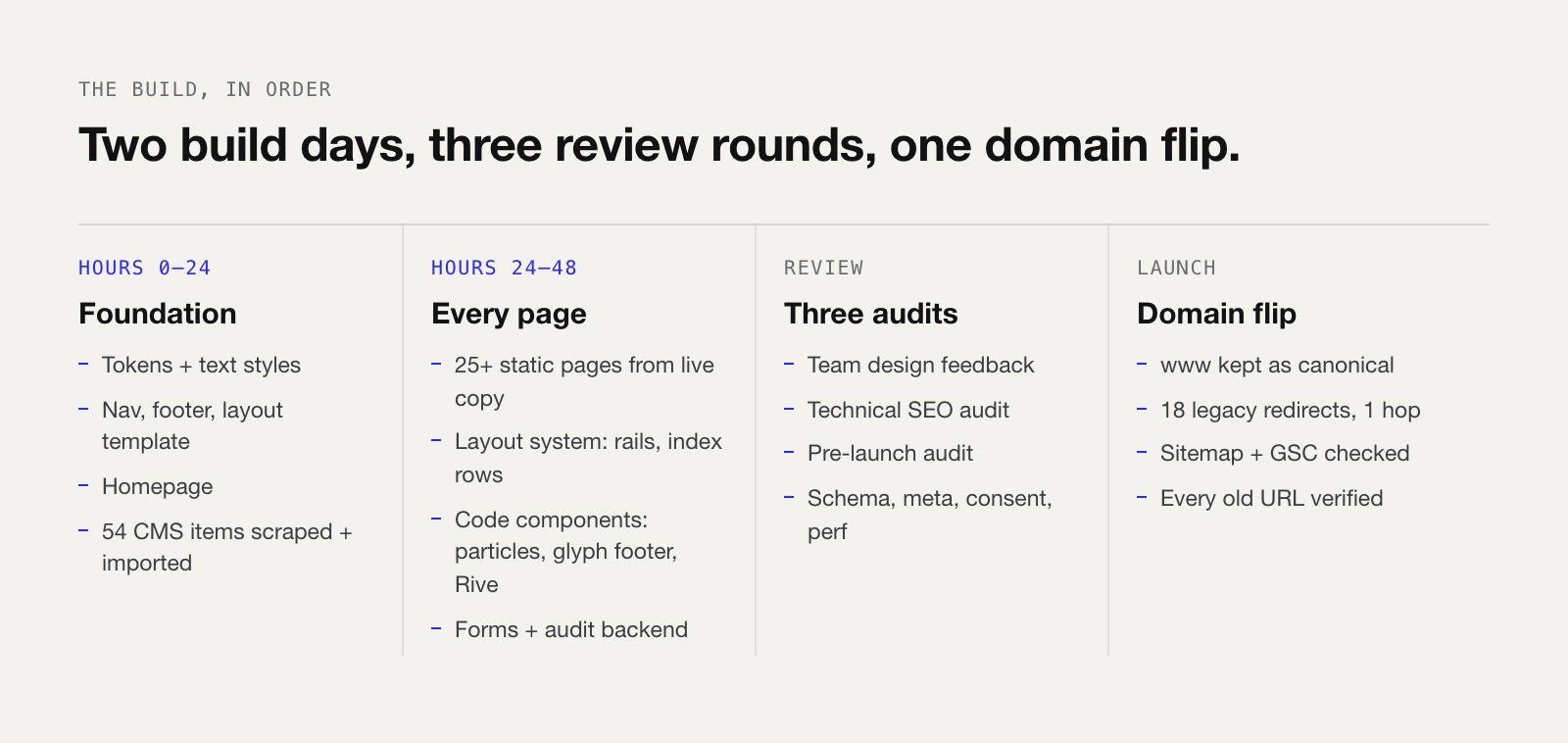Select 'Forms + audit backend' item
This screenshot has width=1568, height=743.
click(x=571, y=630)
